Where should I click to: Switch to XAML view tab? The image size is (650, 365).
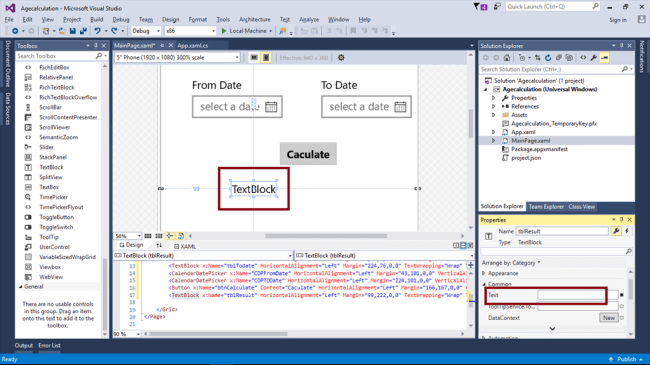point(185,246)
